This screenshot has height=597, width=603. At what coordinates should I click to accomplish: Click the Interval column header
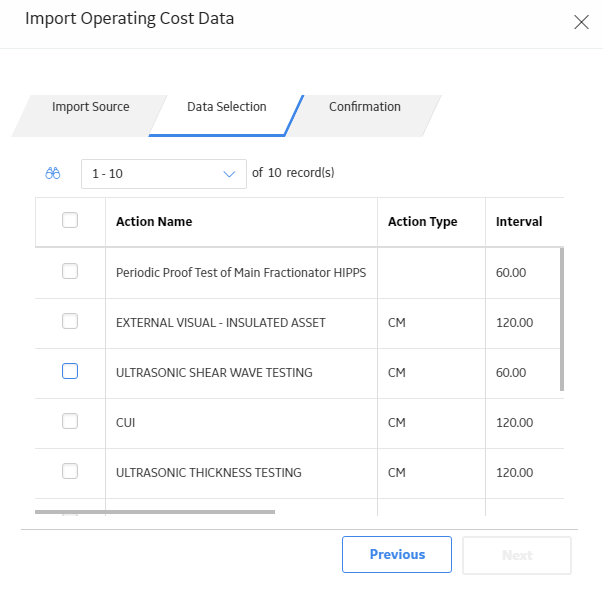(519, 222)
